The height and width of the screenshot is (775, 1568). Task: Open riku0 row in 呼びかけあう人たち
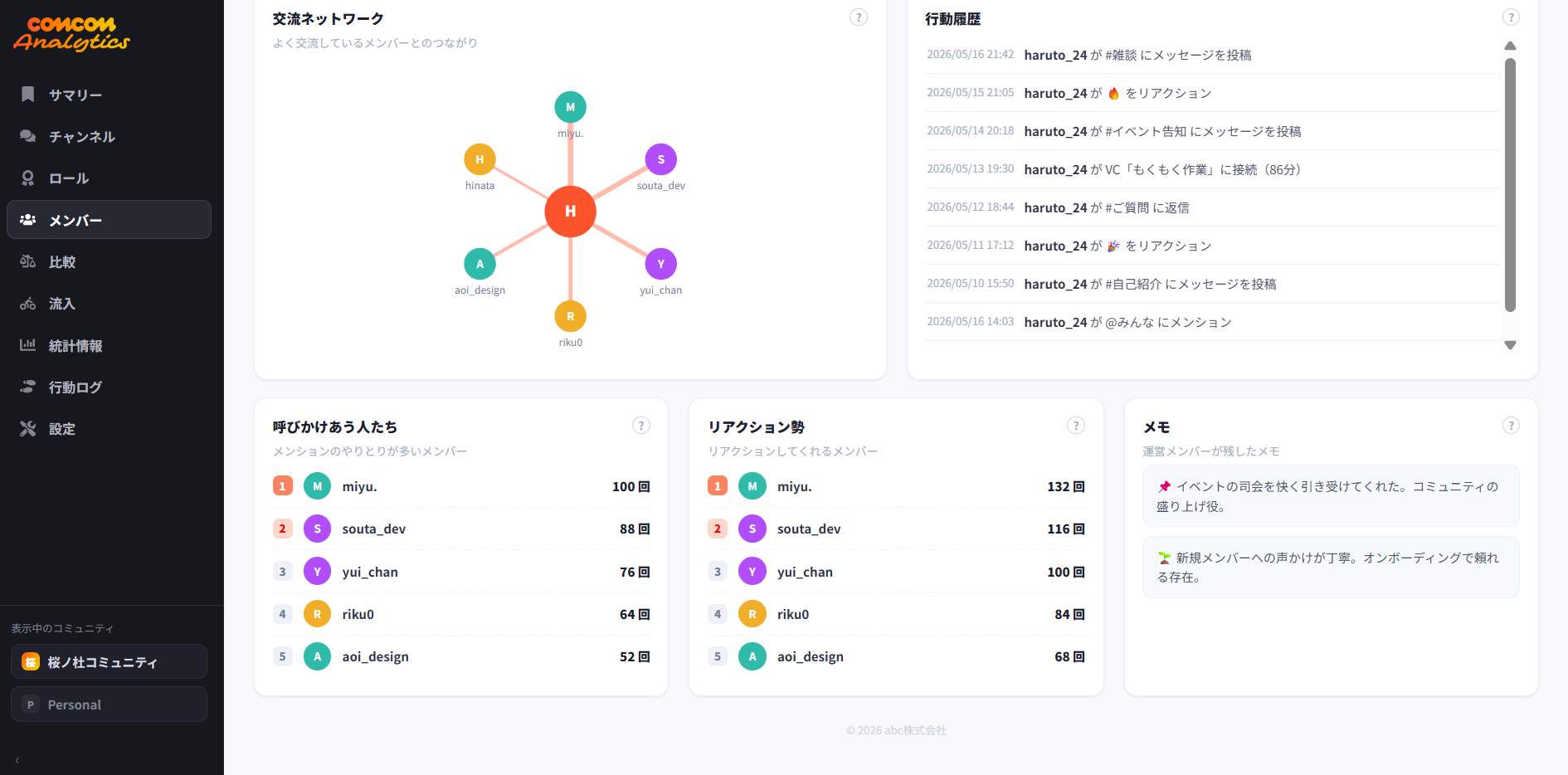(461, 614)
